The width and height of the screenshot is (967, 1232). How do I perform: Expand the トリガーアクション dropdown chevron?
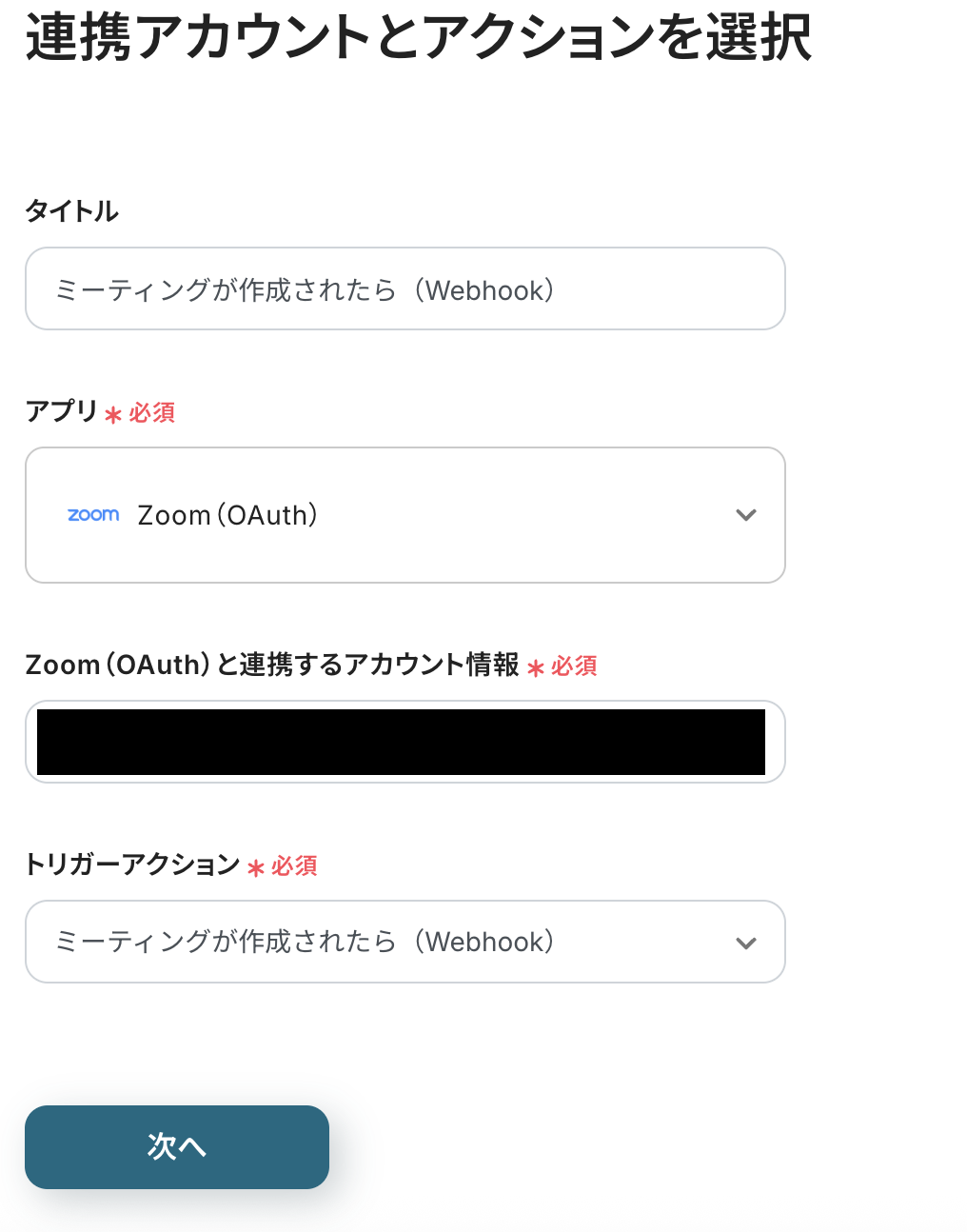pos(745,943)
